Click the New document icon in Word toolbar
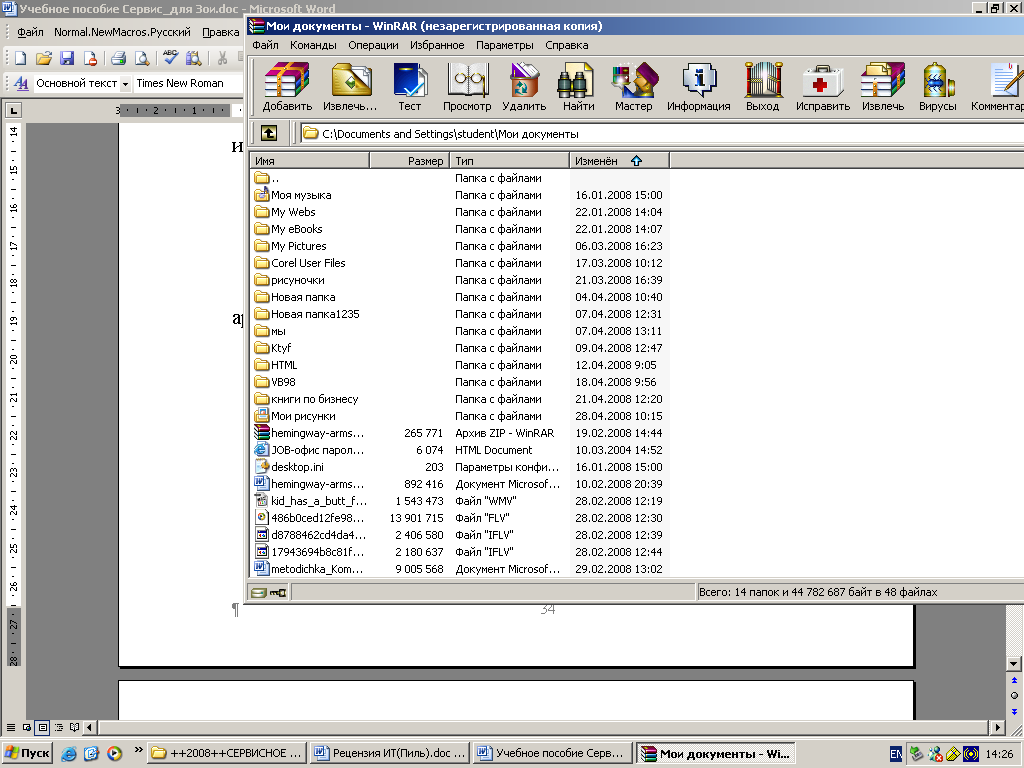1024x768 pixels. coord(20,58)
